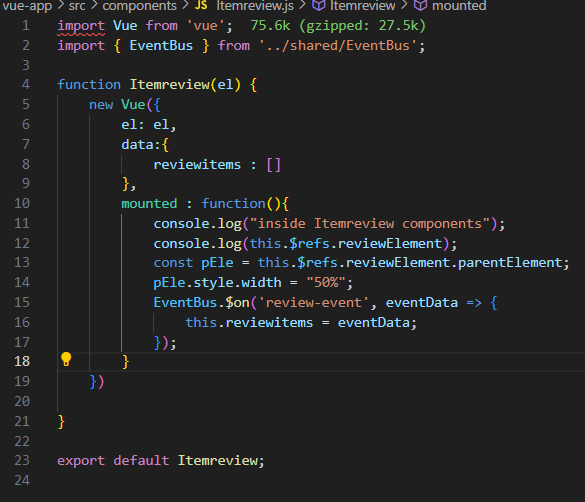This screenshot has height=502, width=585.
Task: Click export default Itemreview statement
Action: tap(161, 461)
